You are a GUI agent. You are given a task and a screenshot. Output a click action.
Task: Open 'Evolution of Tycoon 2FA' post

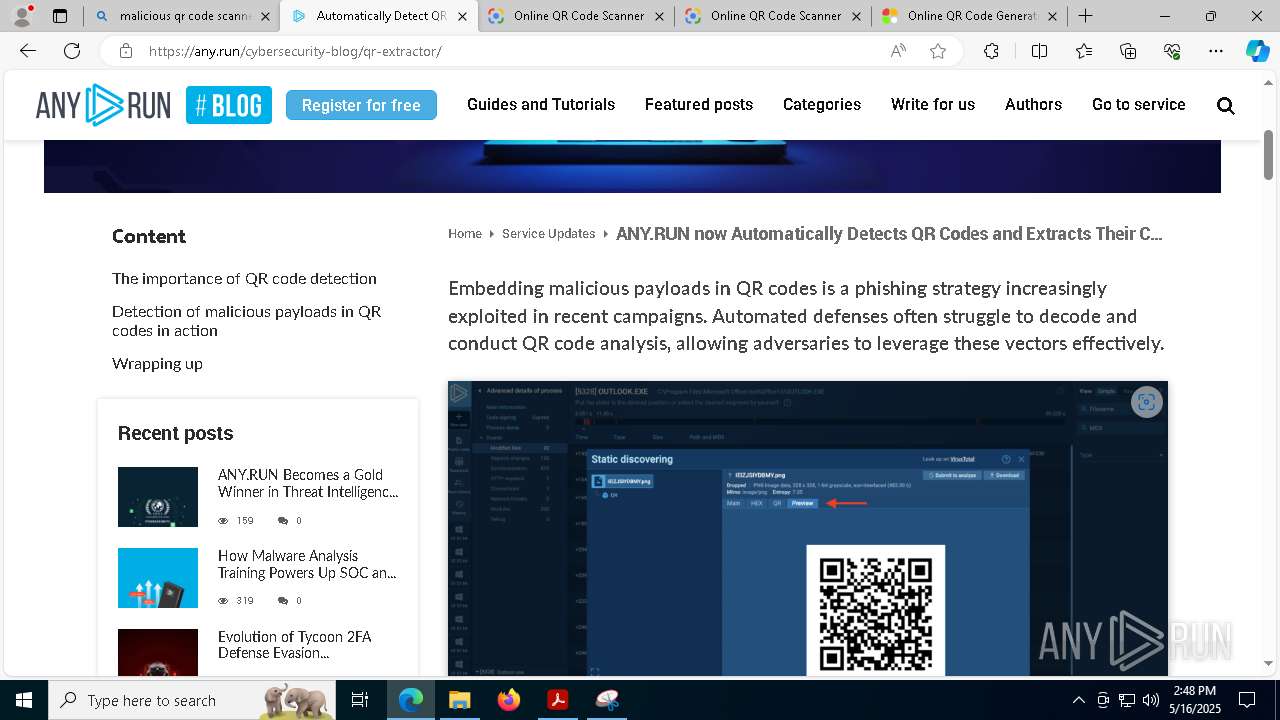(294, 644)
